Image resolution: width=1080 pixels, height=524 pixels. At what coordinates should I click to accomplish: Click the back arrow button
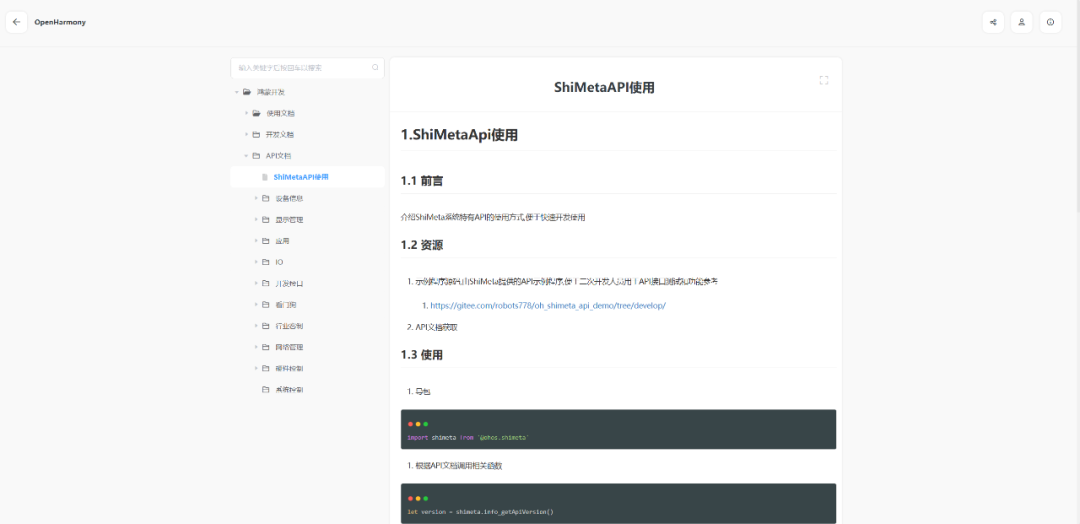pyautogui.click(x=17, y=22)
